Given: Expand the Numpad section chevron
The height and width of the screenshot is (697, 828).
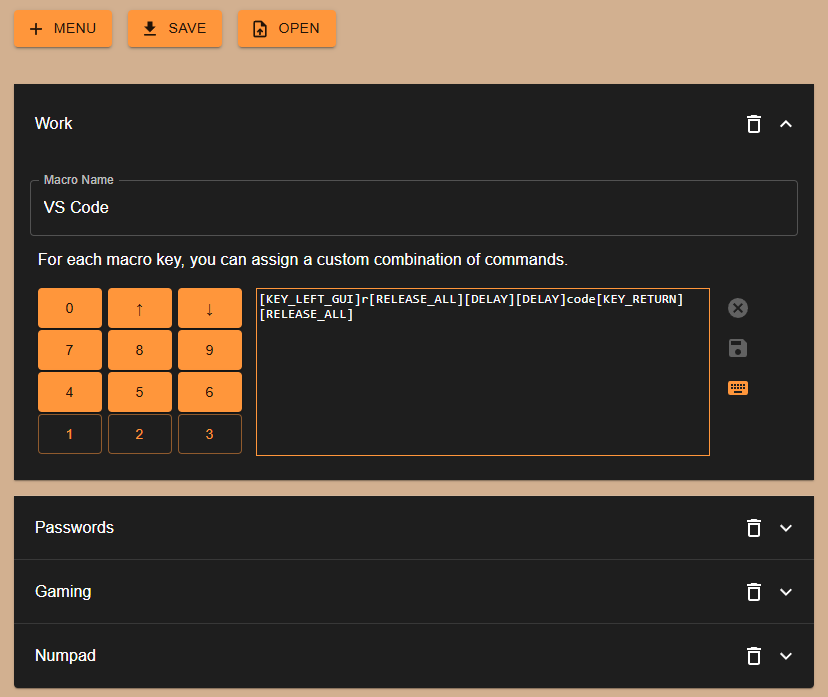Looking at the screenshot, I should pos(786,656).
